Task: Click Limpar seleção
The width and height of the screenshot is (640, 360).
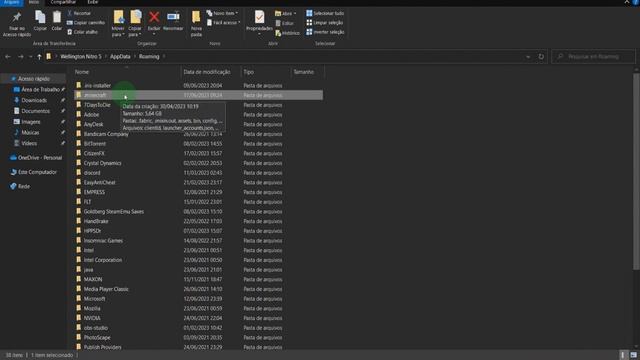Action: coord(324,22)
